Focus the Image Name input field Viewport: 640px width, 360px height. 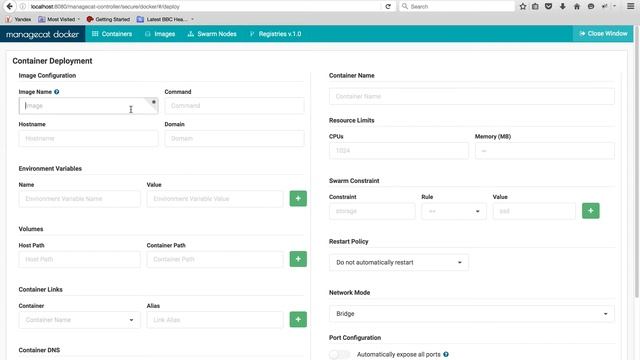(x=88, y=106)
